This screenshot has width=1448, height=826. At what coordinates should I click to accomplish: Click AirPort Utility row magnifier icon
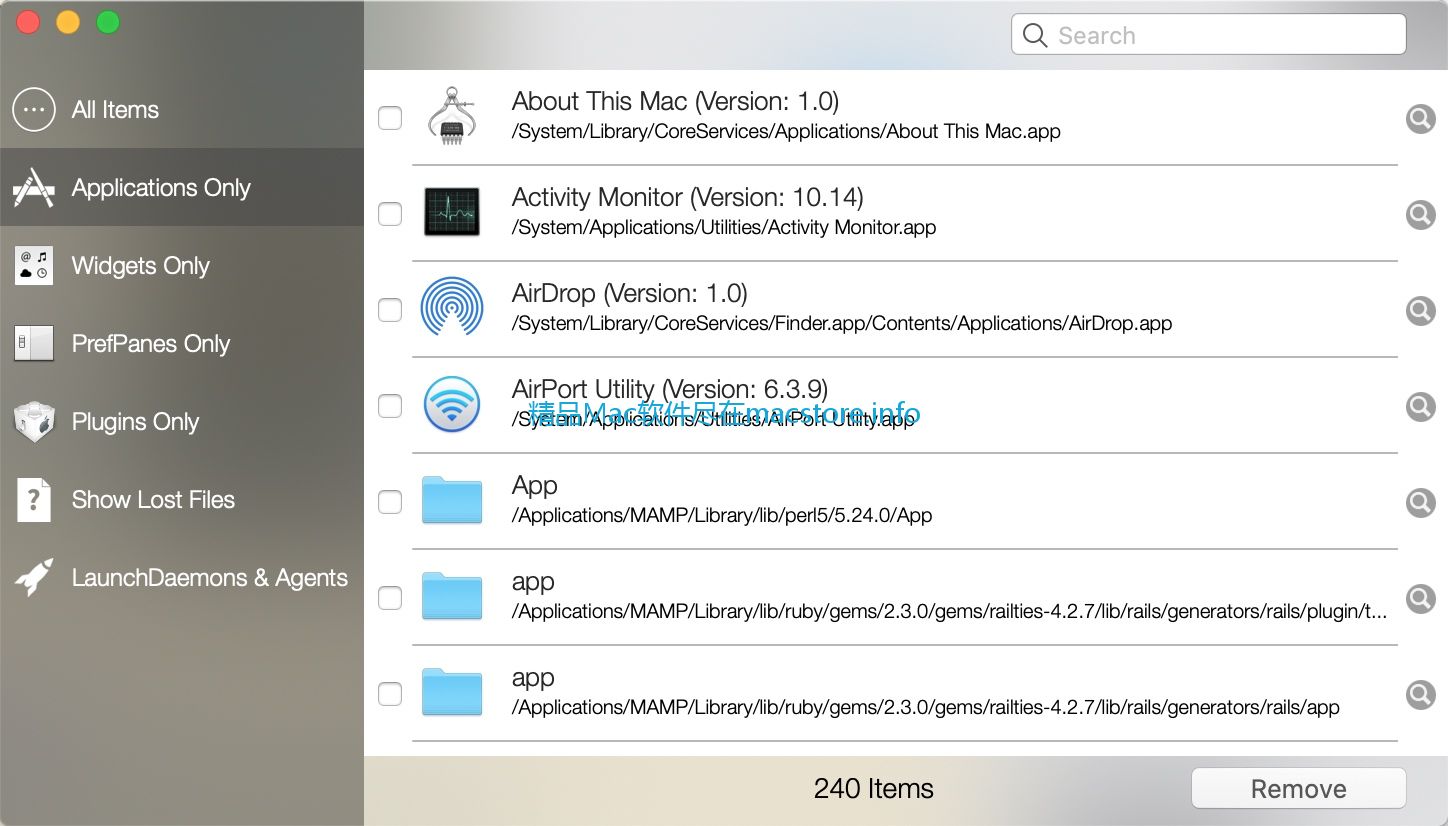tap(1421, 407)
